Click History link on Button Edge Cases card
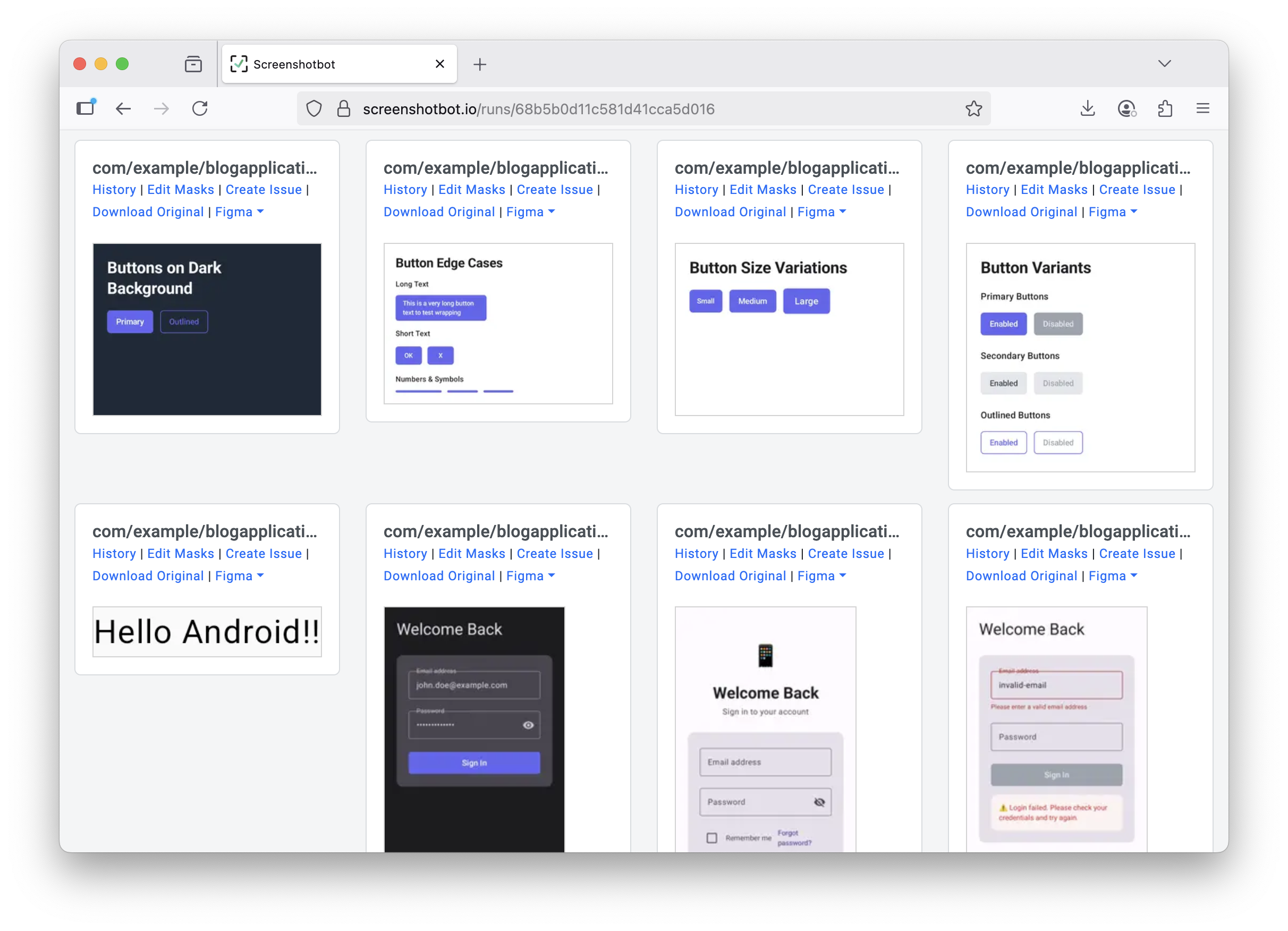 tap(405, 190)
